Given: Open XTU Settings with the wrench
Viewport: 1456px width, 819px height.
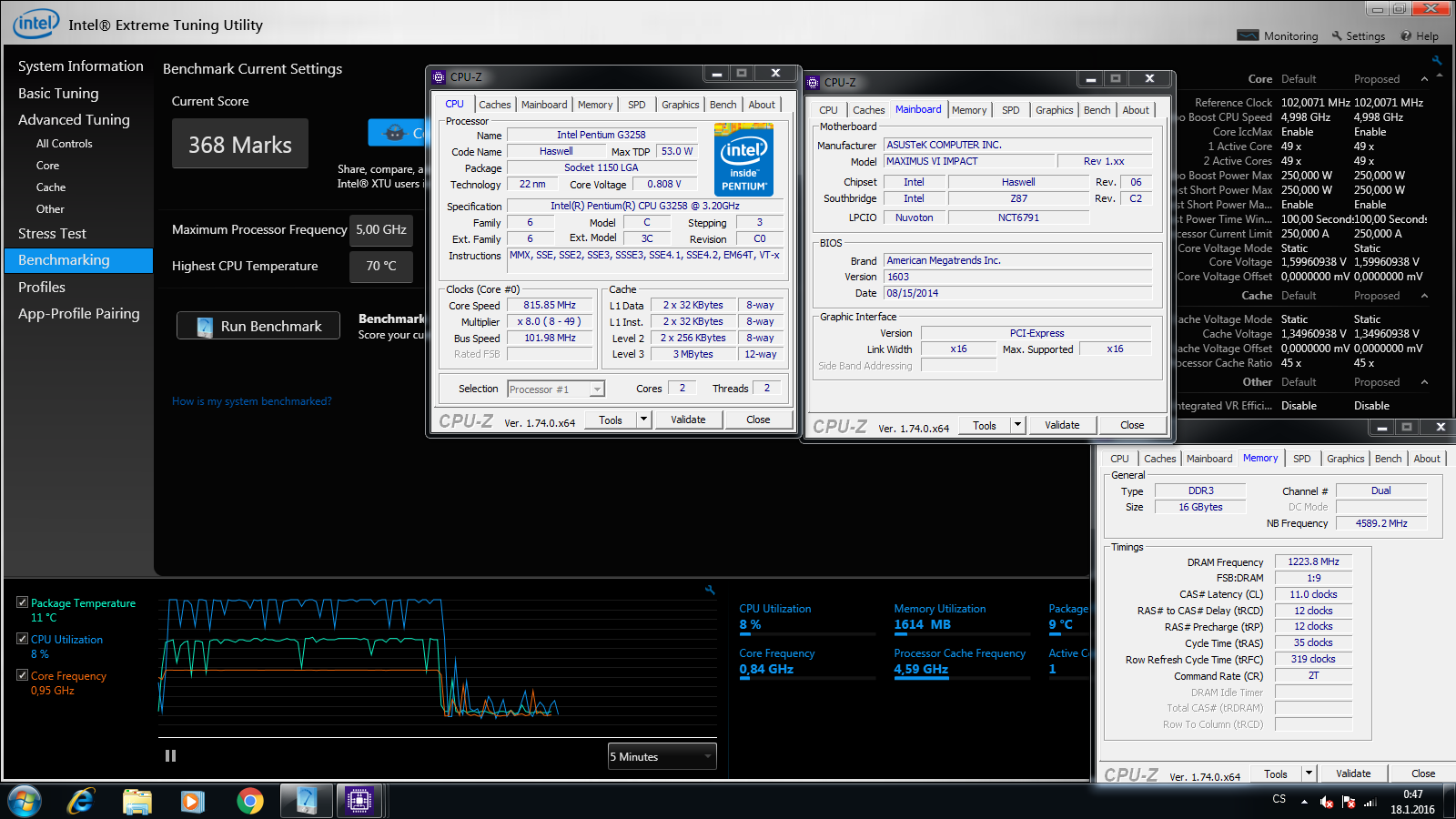Looking at the screenshot, I should [1359, 35].
